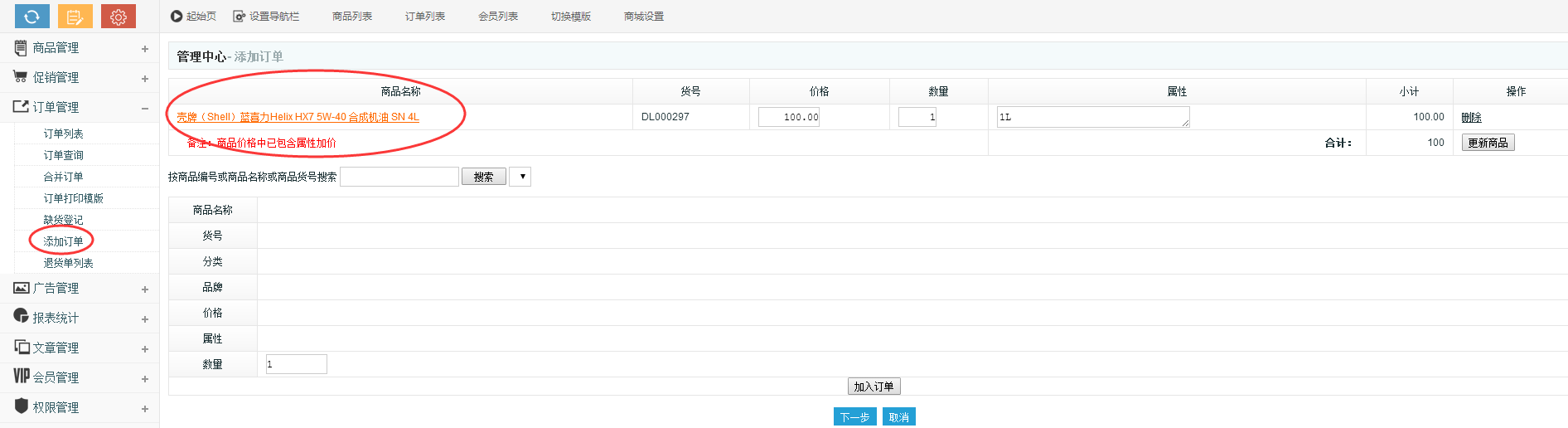
Task: Expand the 商品管理 section plus sign
Action: (145, 49)
